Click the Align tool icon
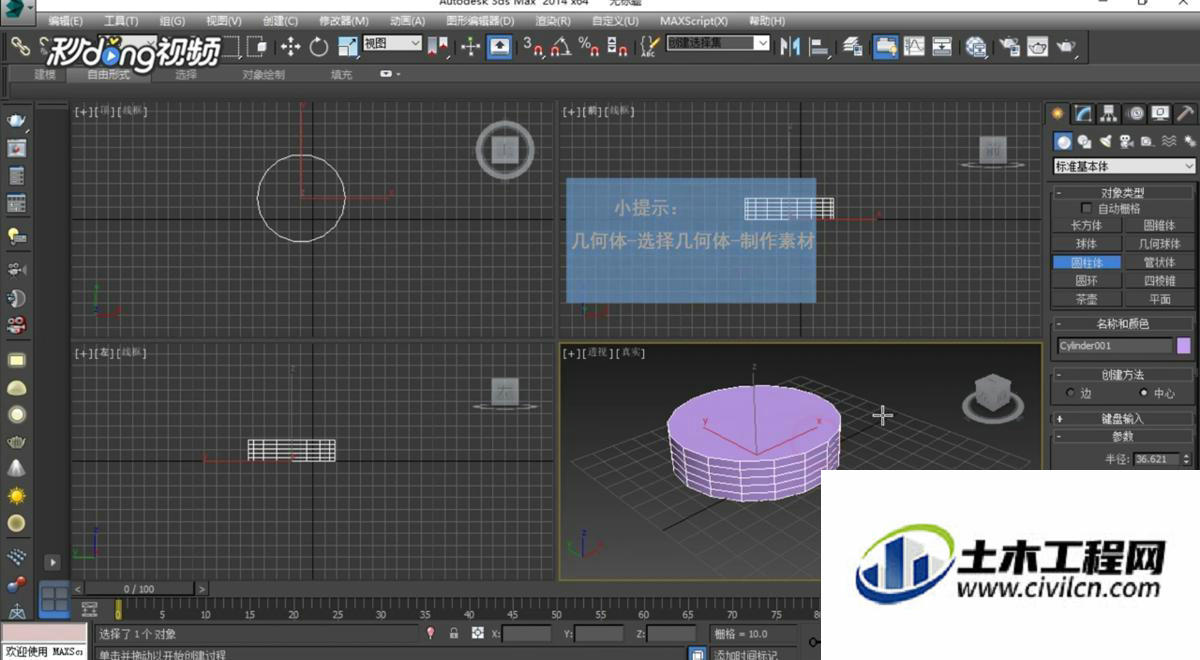The image size is (1200, 660). pyautogui.click(x=819, y=46)
